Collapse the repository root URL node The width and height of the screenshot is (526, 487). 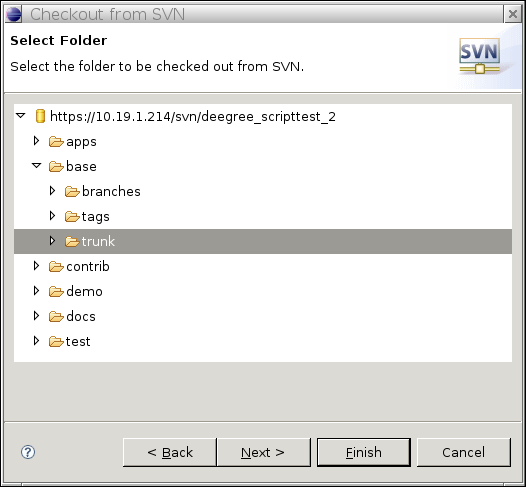[x=21, y=115]
